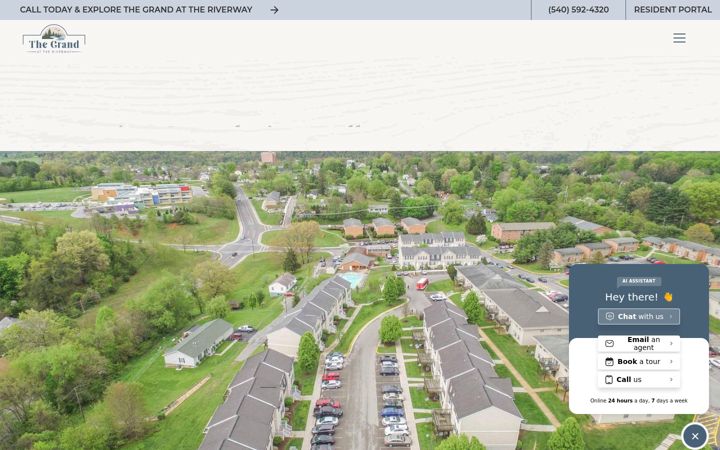Click The Grand at the Riverway logo
Screen dimensions: 720x450
point(54,39)
